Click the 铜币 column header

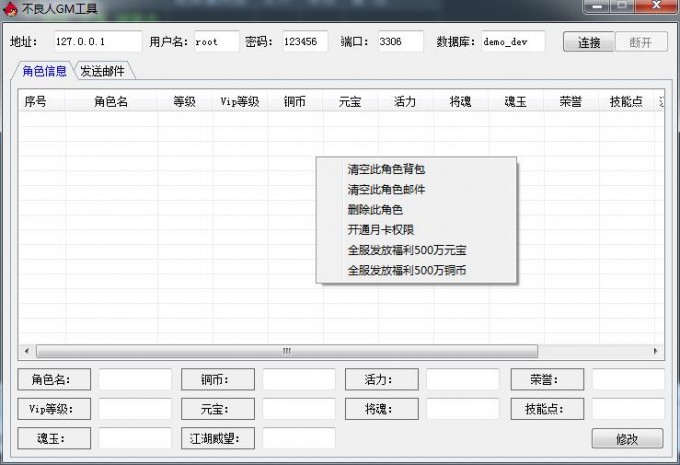(x=295, y=102)
